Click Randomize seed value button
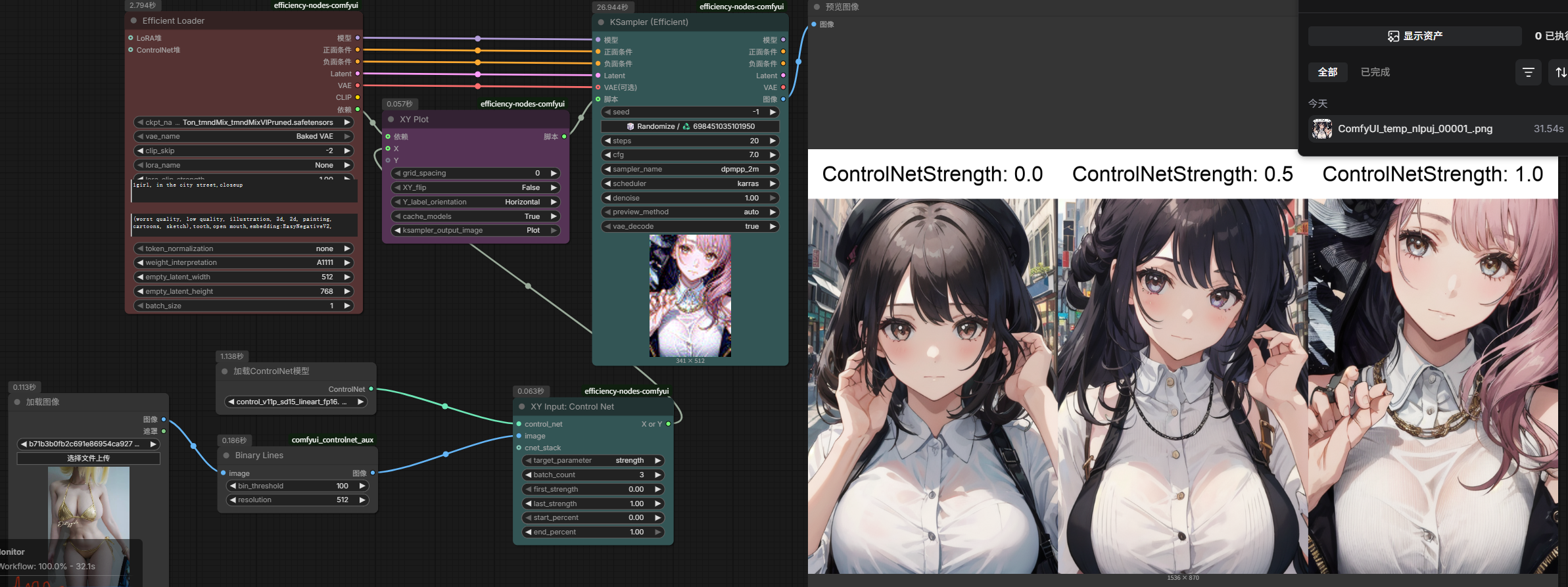The image size is (1568, 587). pyautogui.click(x=690, y=127)
